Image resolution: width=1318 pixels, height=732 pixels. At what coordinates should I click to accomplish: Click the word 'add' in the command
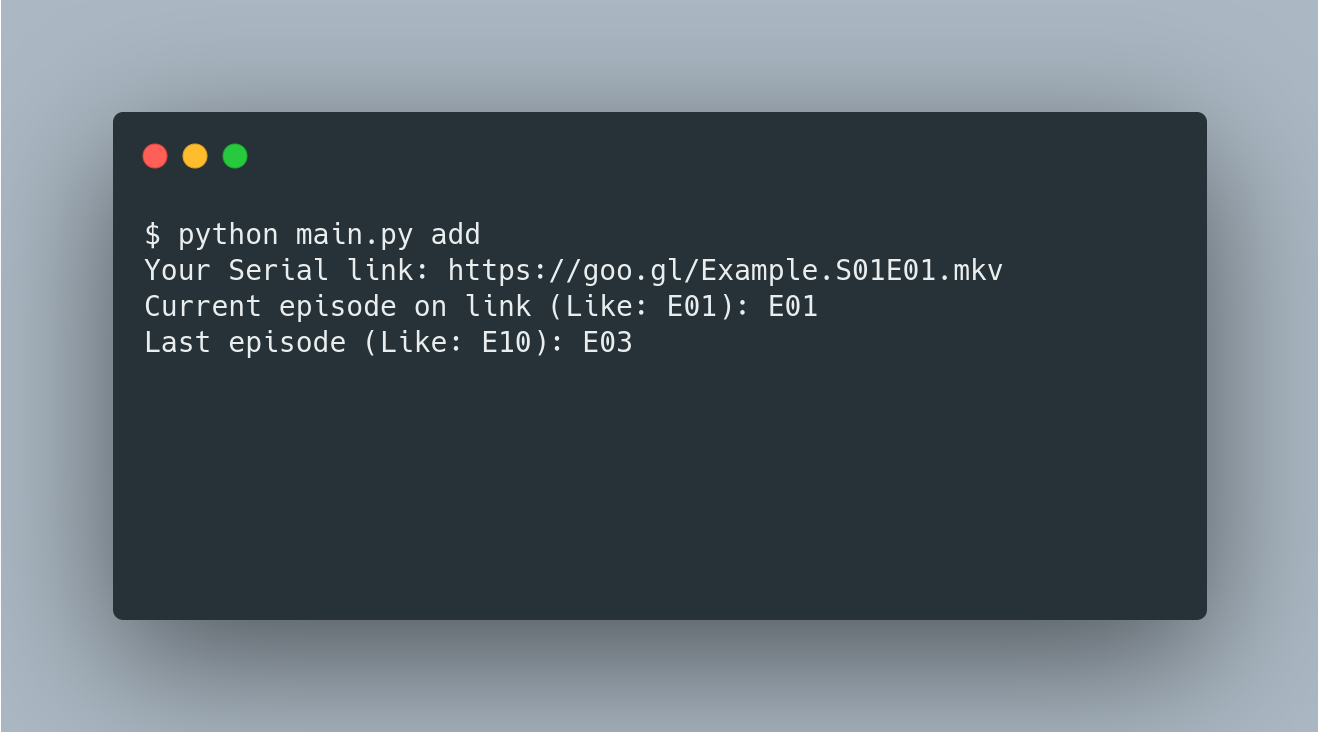[x=455, y=234]
